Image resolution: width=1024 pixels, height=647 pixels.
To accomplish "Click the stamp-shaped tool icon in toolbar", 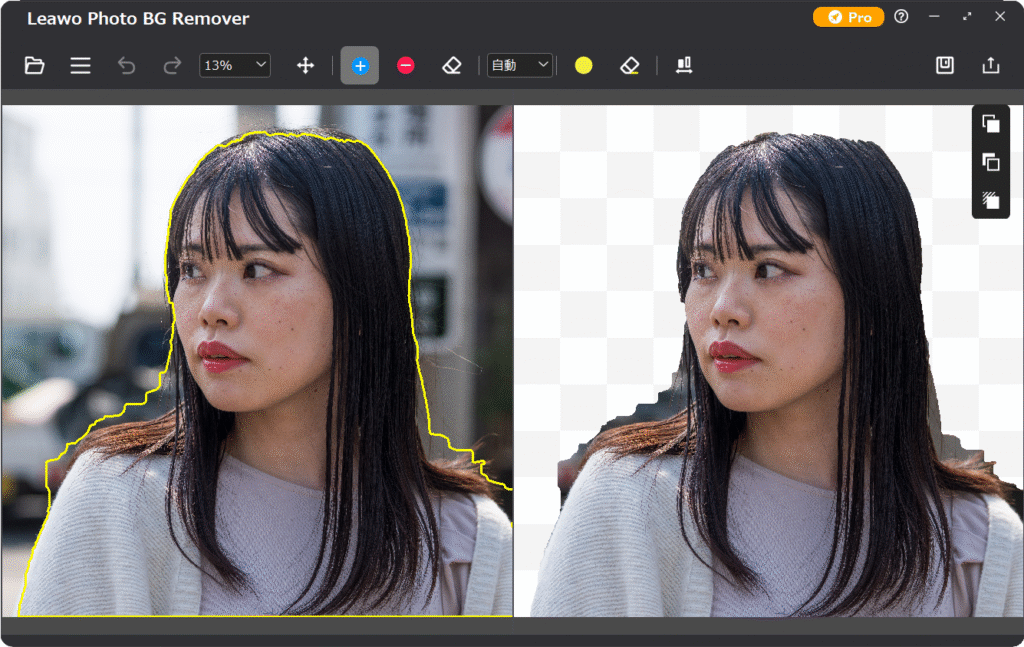I will coord(684,66).
